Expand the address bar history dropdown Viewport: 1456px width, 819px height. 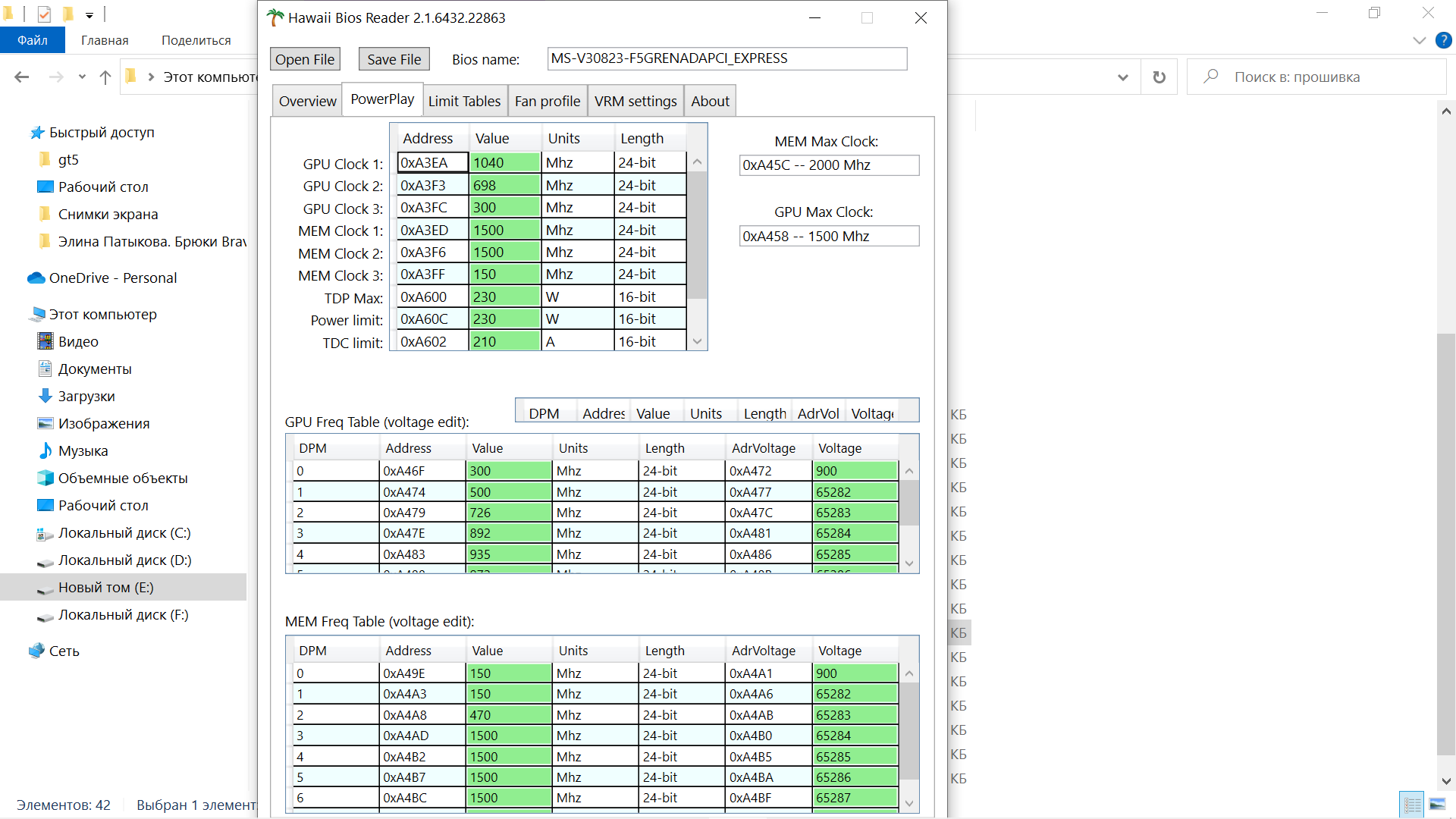pyautogui.click(x=1123, y=77)
